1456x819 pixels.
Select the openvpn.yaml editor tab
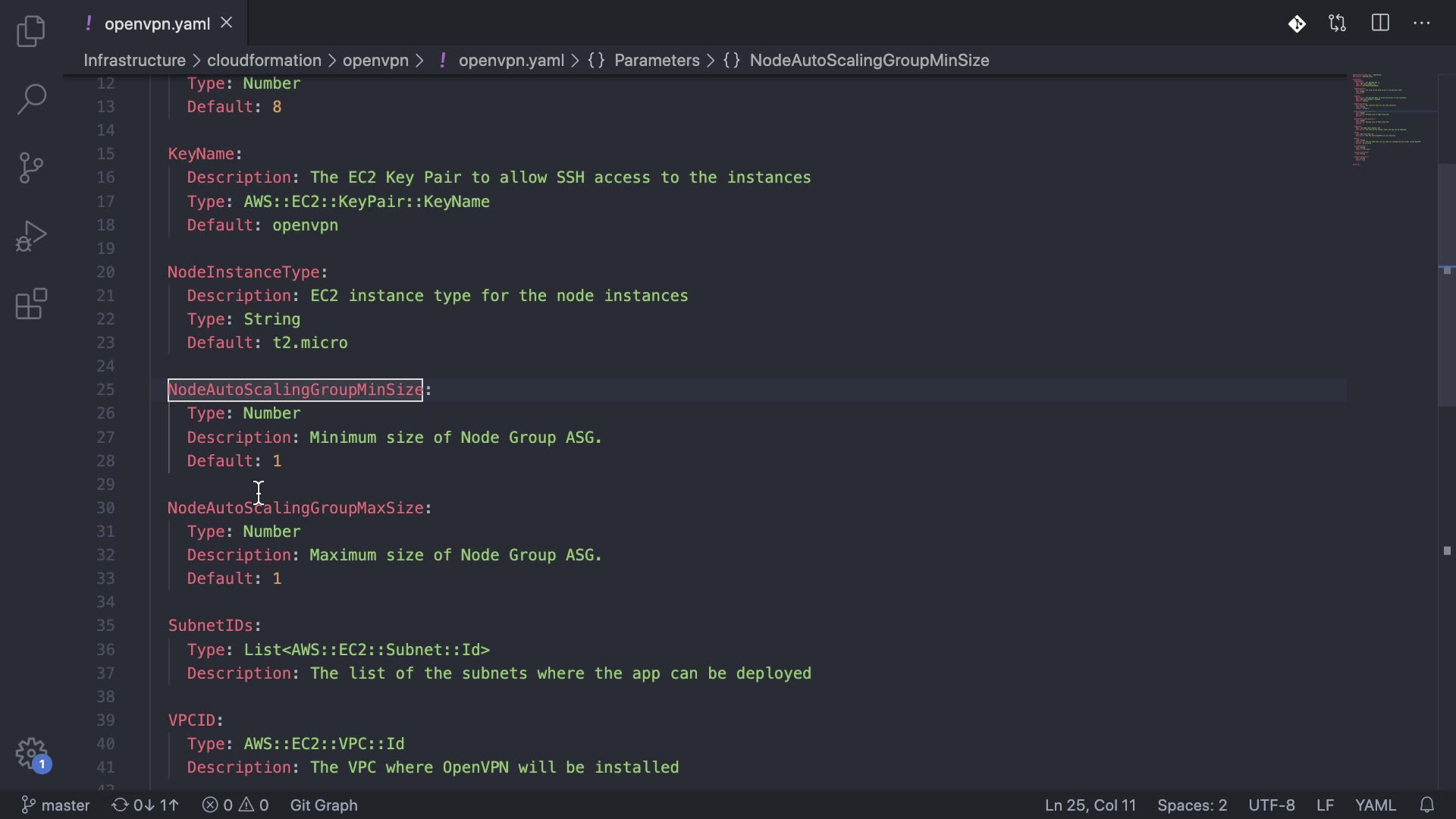(x=156, y=24)
